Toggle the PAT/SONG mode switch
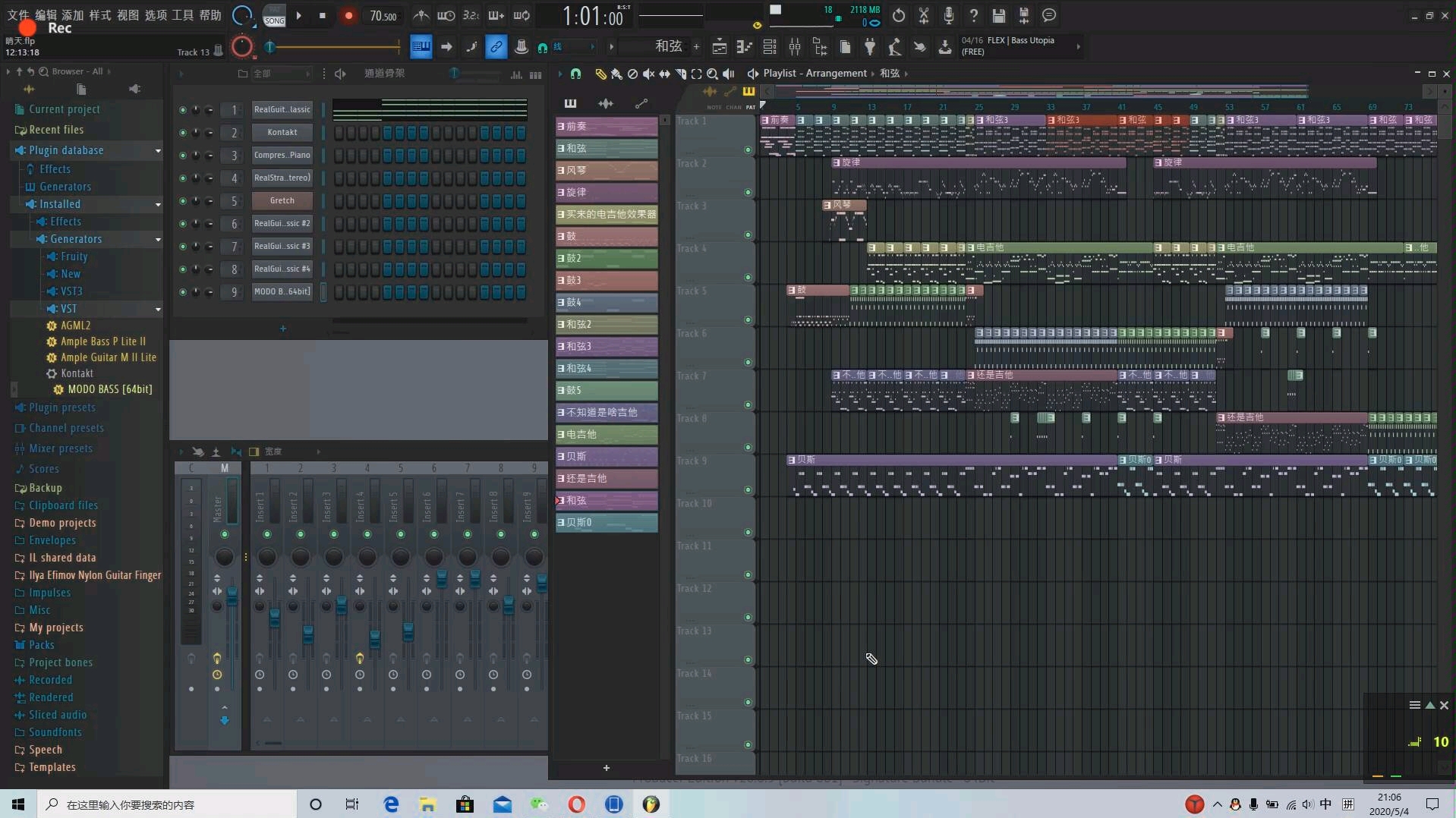Image resolution: width=1456 pixels, height=818 pixels. [274, 15]
